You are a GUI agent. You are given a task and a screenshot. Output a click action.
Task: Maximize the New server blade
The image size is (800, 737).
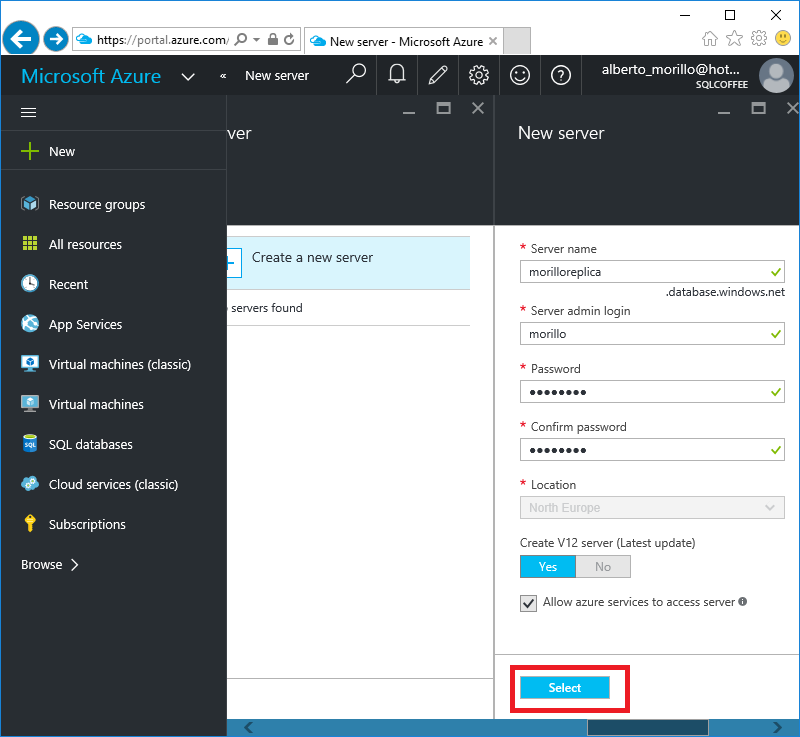[x=759, y=108]
